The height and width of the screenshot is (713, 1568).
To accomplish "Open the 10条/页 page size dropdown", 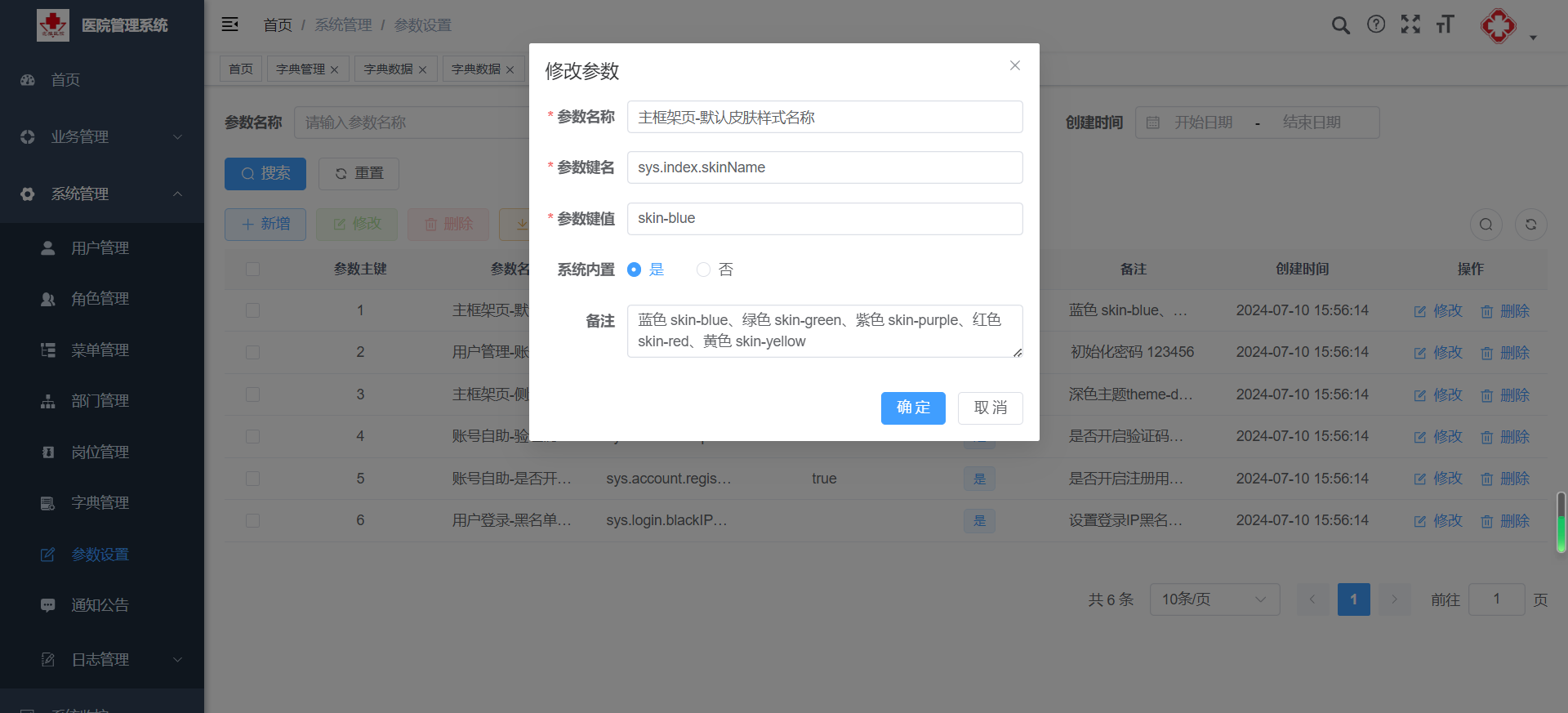I will coord(1214,599).
